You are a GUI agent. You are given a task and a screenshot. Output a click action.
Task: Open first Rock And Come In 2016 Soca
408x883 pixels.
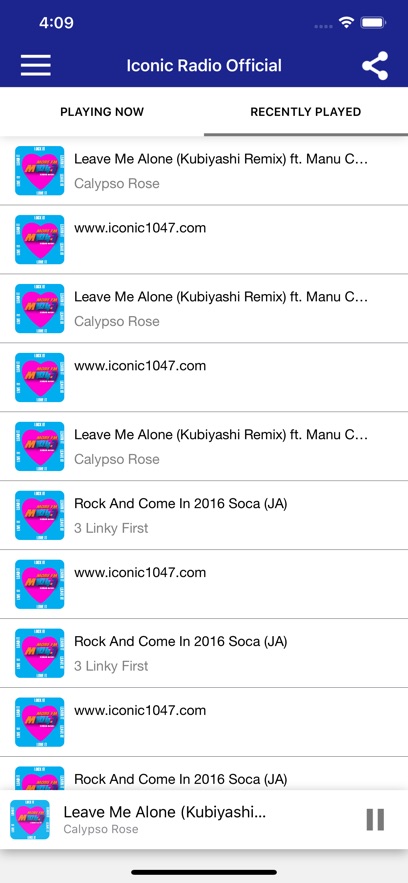coord(204,515)
